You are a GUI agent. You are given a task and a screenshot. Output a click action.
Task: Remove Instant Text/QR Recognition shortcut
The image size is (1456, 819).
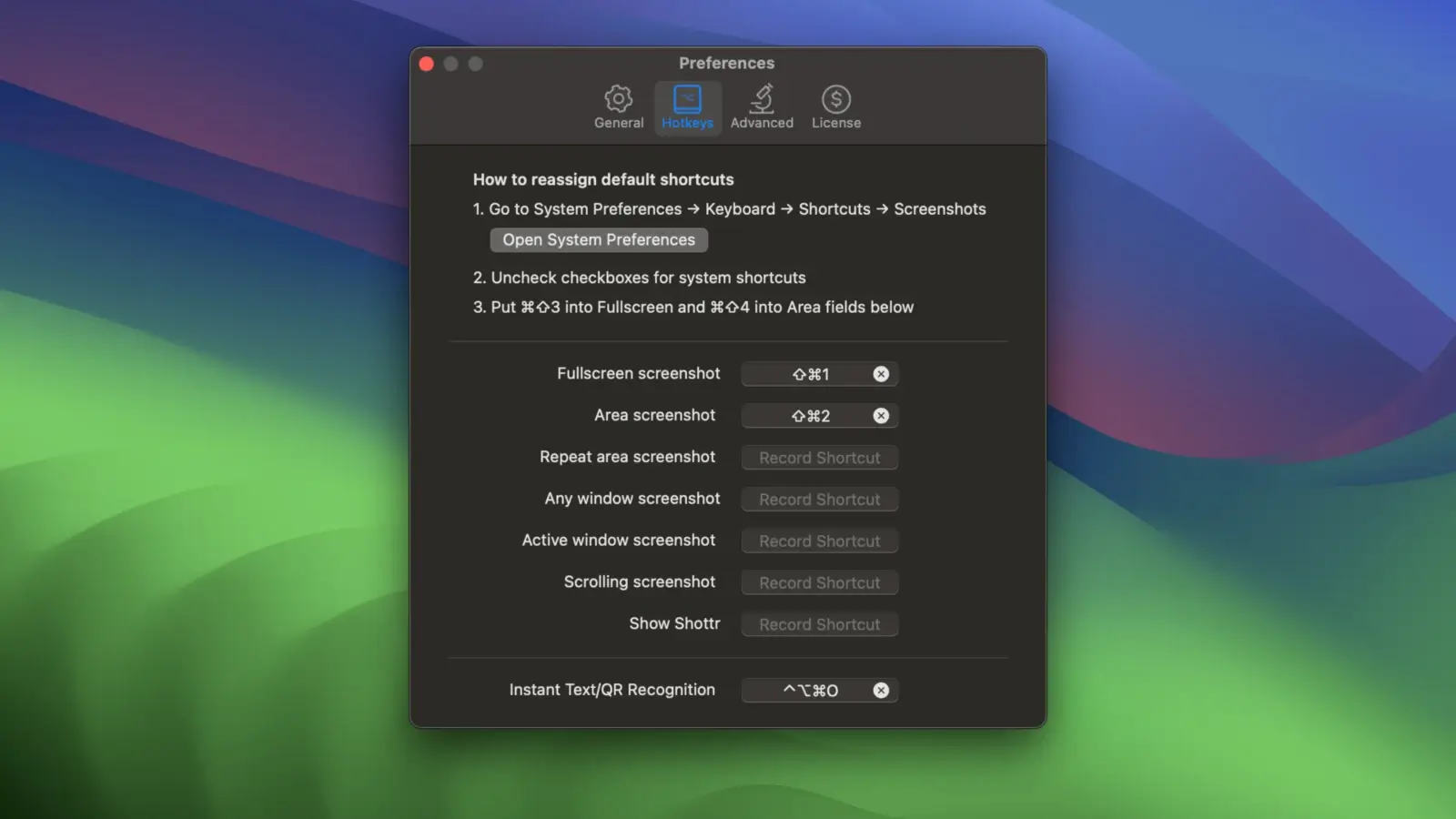881,691
